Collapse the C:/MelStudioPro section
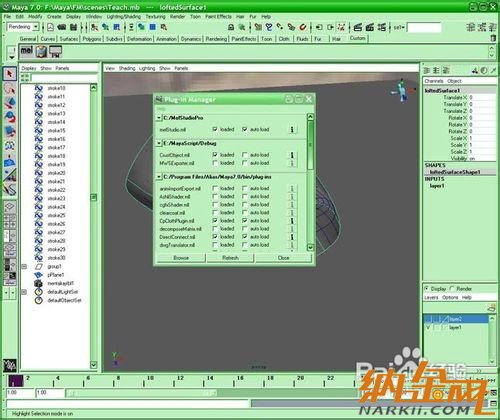Screen dimensions: 500x420 [x=159, y=118]
